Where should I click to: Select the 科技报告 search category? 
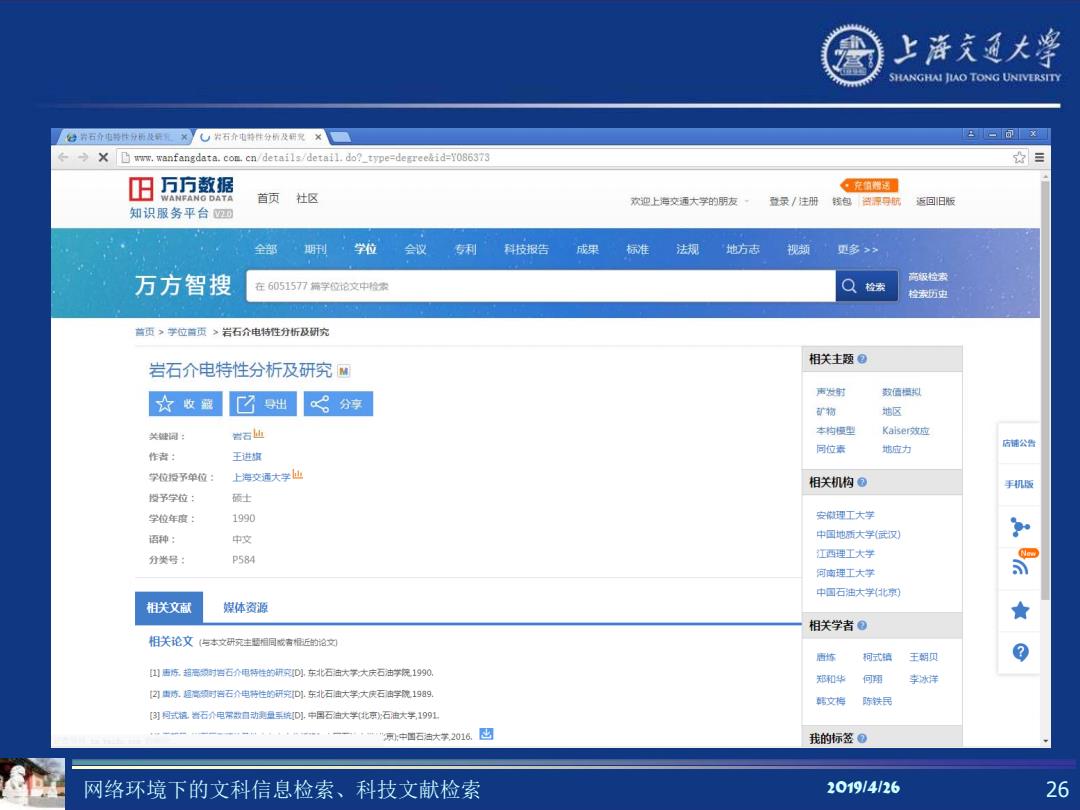tap(526, 249)
